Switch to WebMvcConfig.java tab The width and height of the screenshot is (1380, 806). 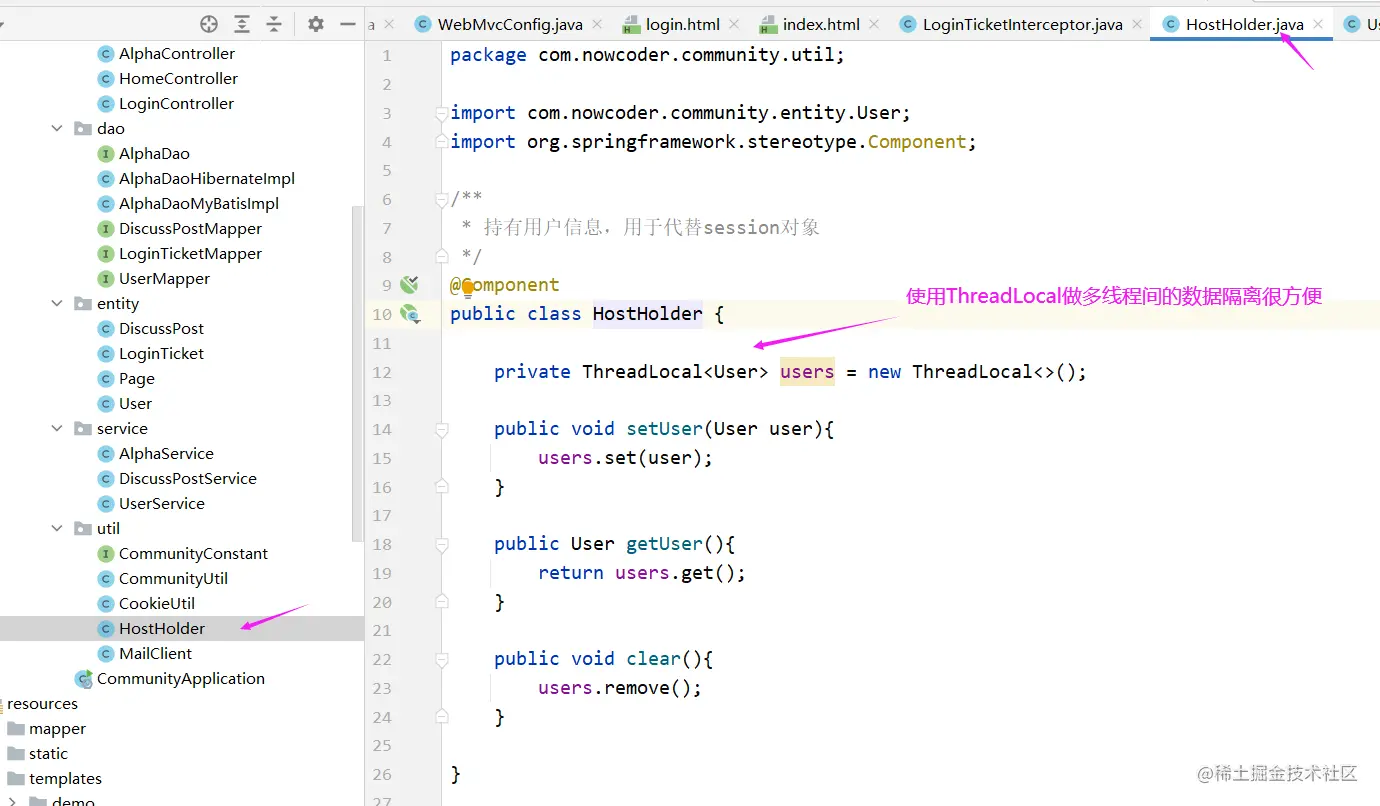510,24
